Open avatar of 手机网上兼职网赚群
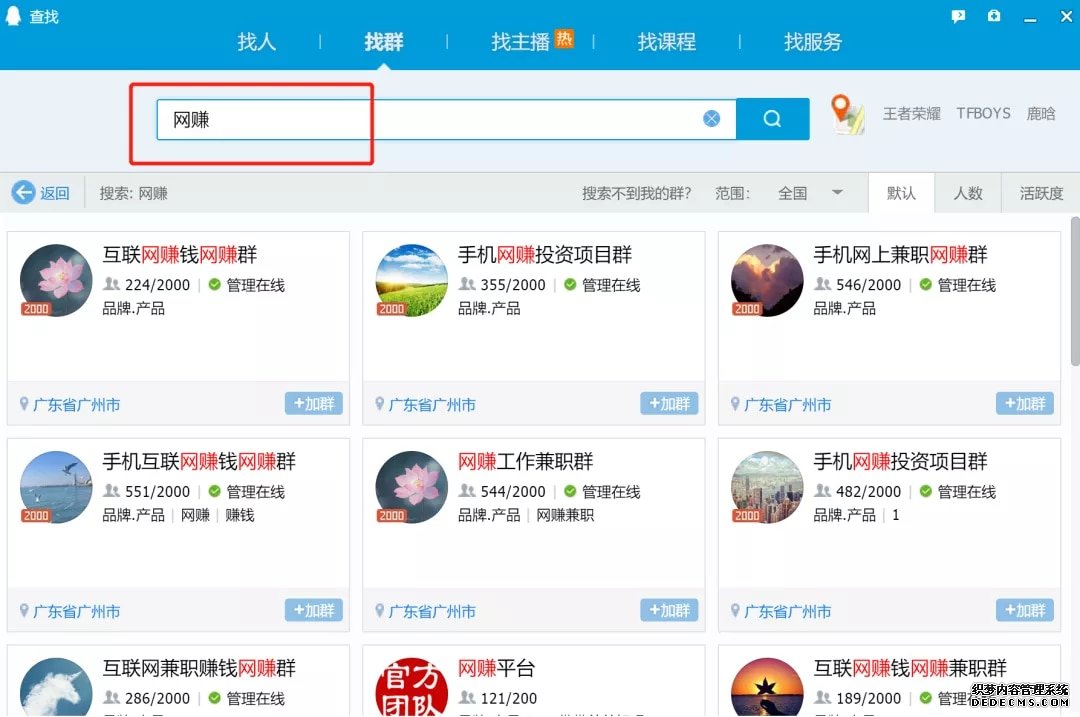Image resolution: width=1080 pixels, height=717 pixels. [x=767, y=280]
